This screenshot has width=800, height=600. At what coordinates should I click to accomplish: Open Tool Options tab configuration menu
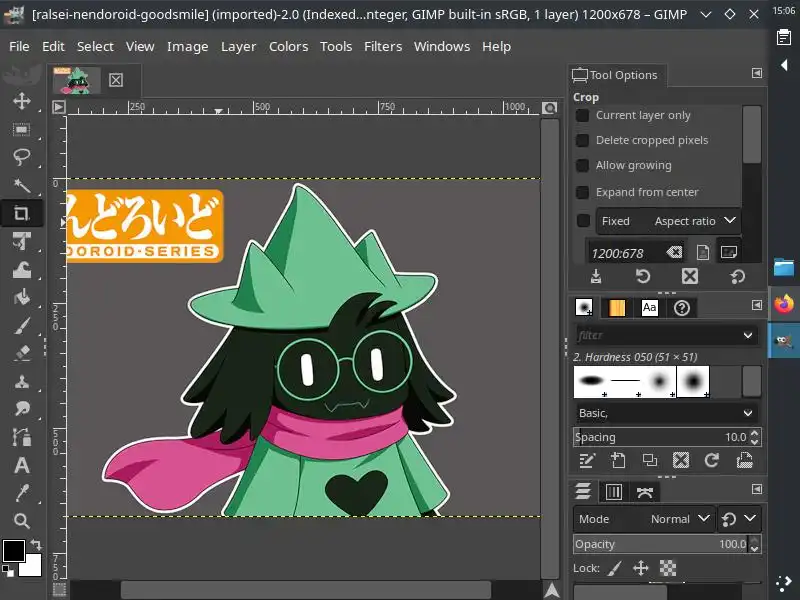[x=757, y=73]
